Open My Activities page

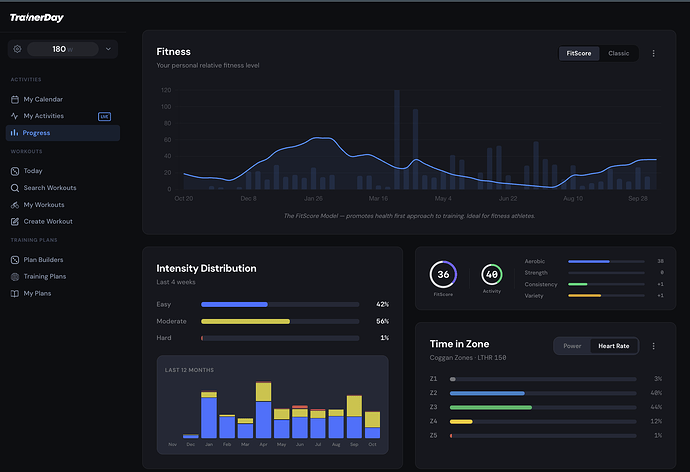click(44, 116)
